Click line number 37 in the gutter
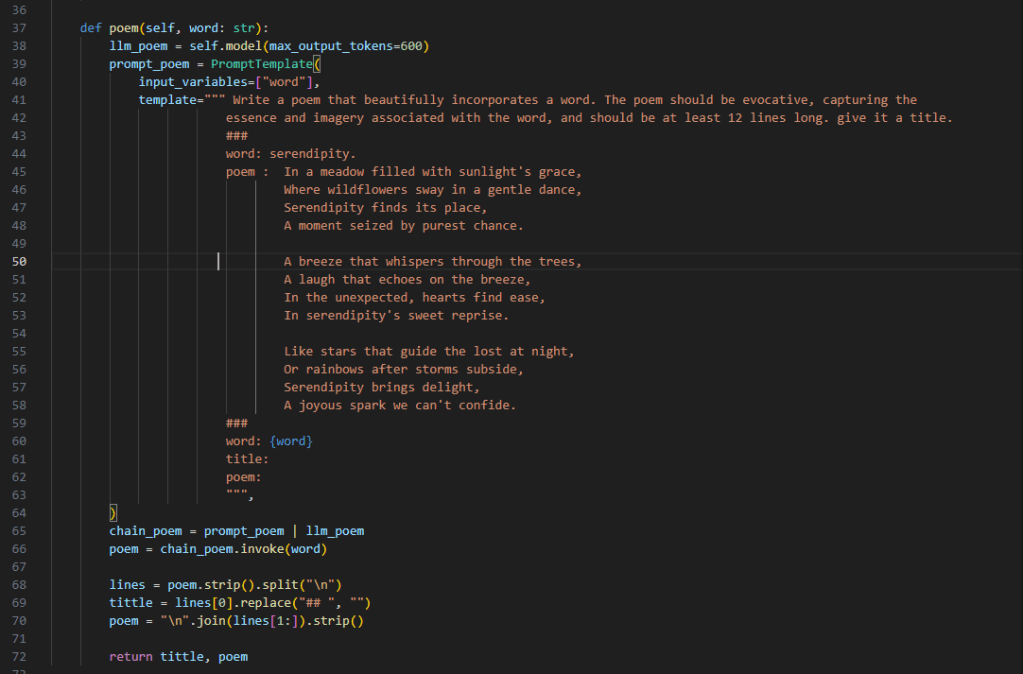1023x674 pixels. click(19, 28)
